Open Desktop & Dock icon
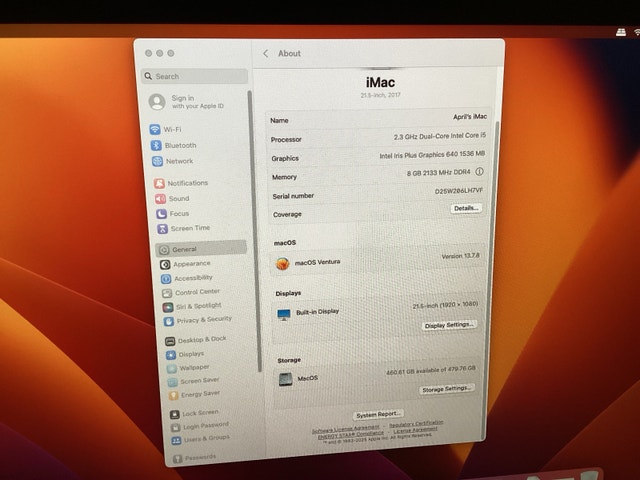Screen dimensions: 640x480 [170, 341]
